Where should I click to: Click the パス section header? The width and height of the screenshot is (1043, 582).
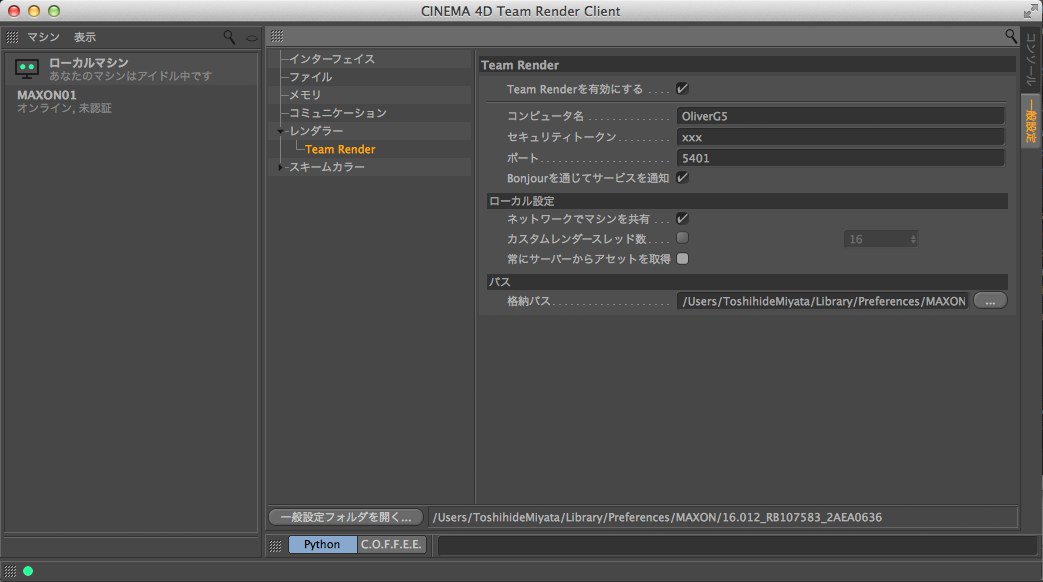[x=747, y=281]
